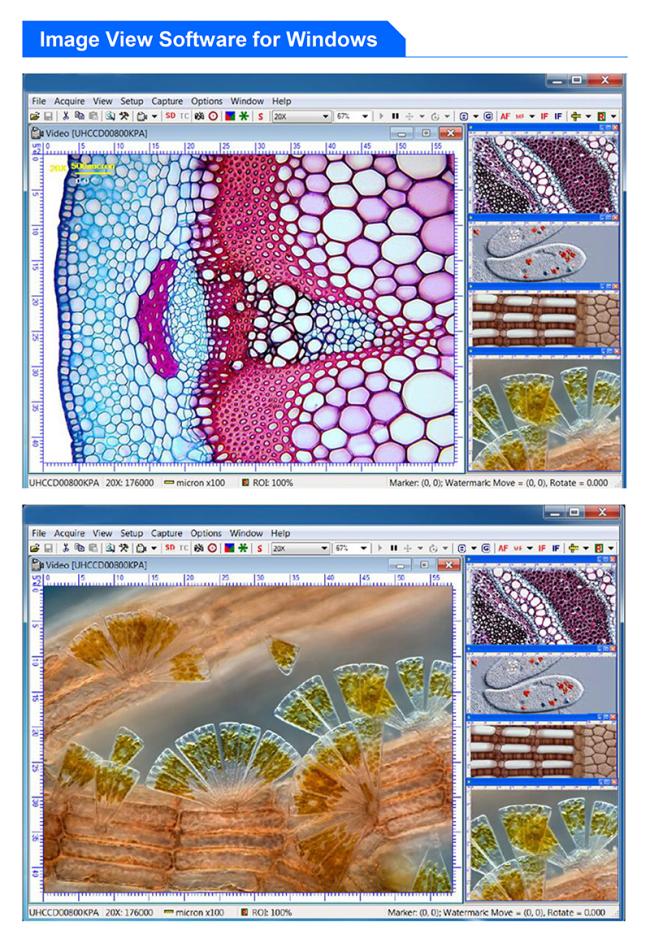Click the scissors cut icon in the top window
The height and width of the screenshot is (930, 650).
[x=66, y=116]
